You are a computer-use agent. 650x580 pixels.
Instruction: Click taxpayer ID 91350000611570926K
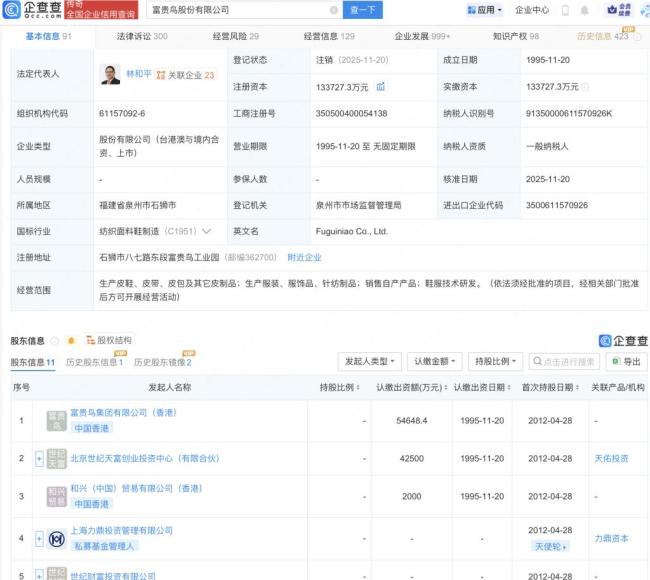coord(569,114)
